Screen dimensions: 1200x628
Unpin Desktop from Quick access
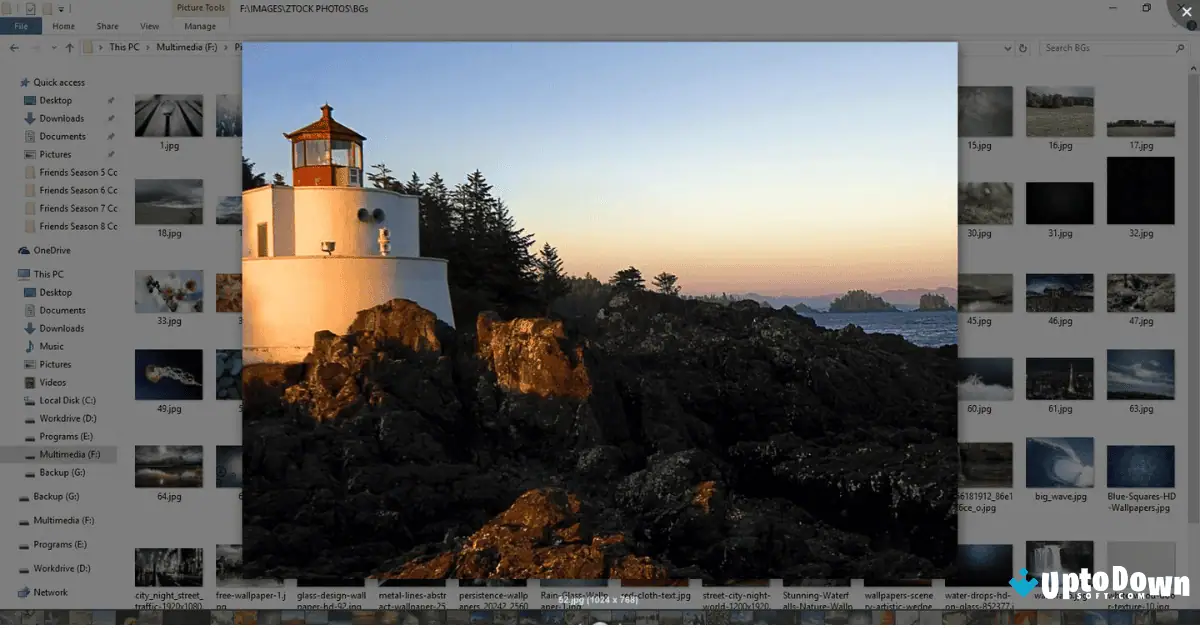pyautogui.click(x=111, y=100)
